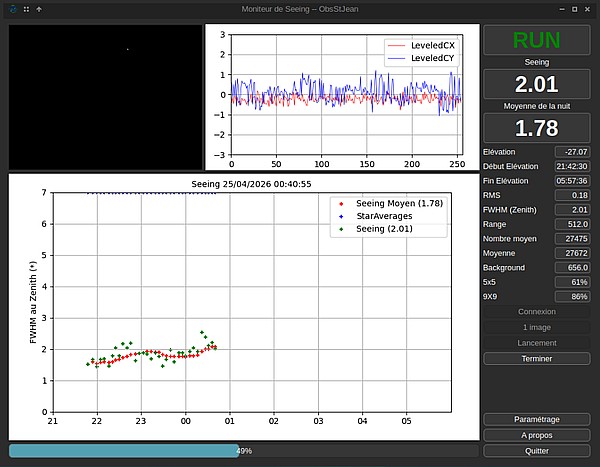Click the Quitter button
This screenshot has width=600, height=467.
[x=536, y=451]
